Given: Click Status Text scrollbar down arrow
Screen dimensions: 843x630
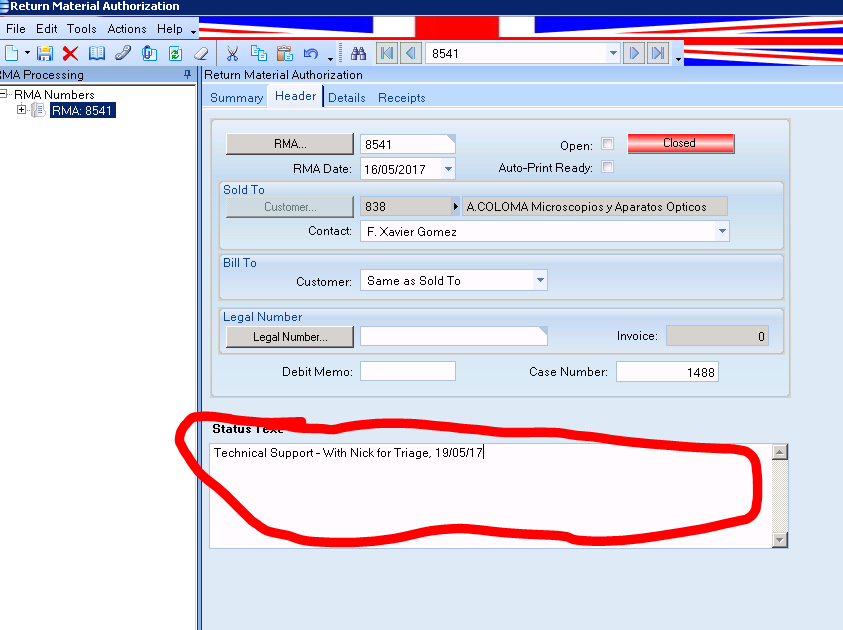Looking at the screenshot, I should click(780, 540).
